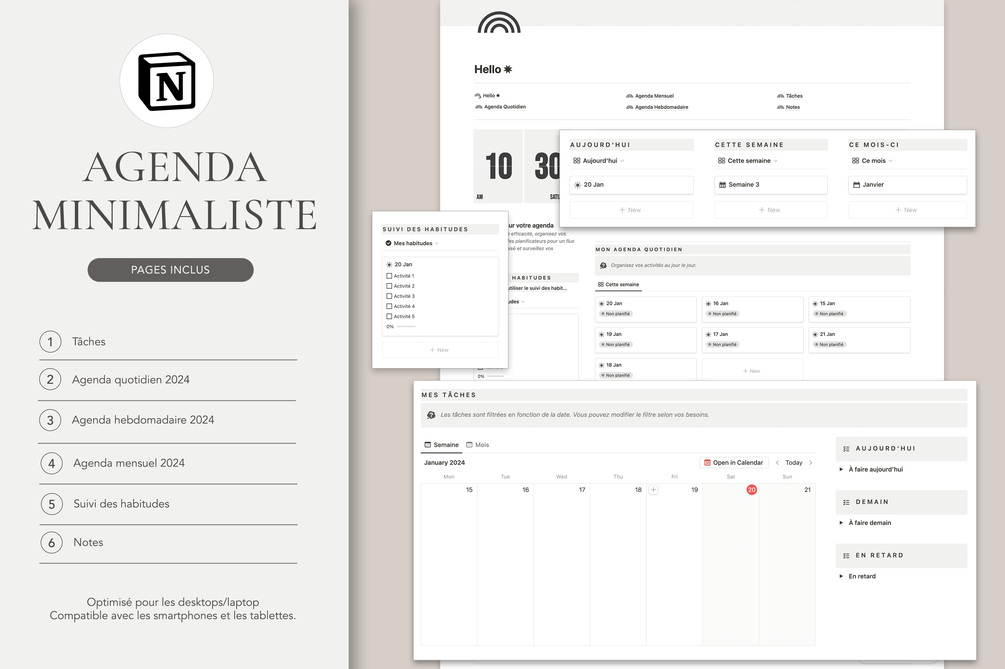This screenshot has height=669, width=1005.
Task: Open the Agenda Hebdomadaire page link
Action: pos(657,107)
